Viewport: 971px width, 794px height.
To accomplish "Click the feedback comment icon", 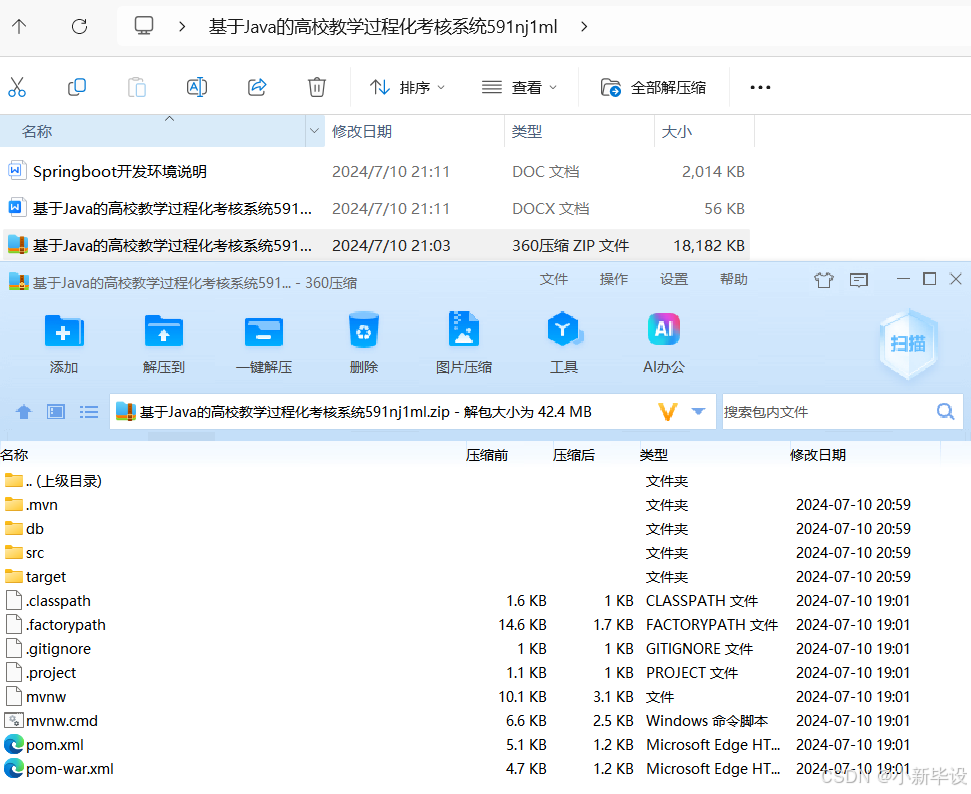I will pyautogui.click(x=858, y=281).
